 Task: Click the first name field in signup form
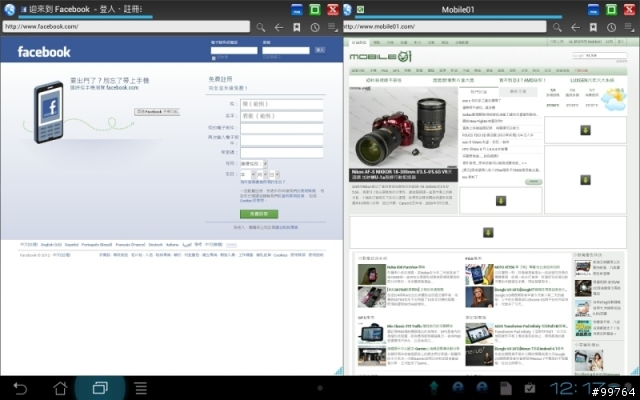282,116
